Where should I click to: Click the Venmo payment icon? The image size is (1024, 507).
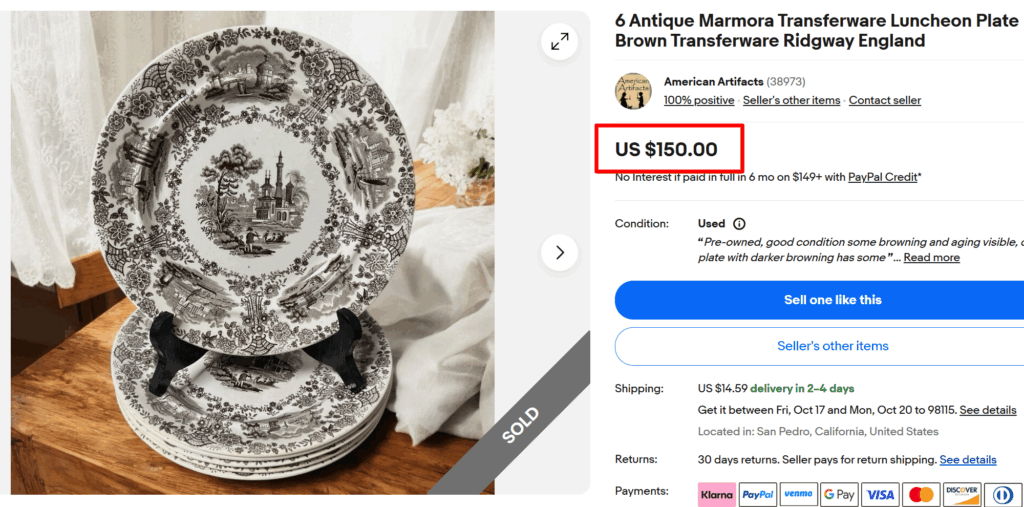pyautogui.click(x=798, y=494)
